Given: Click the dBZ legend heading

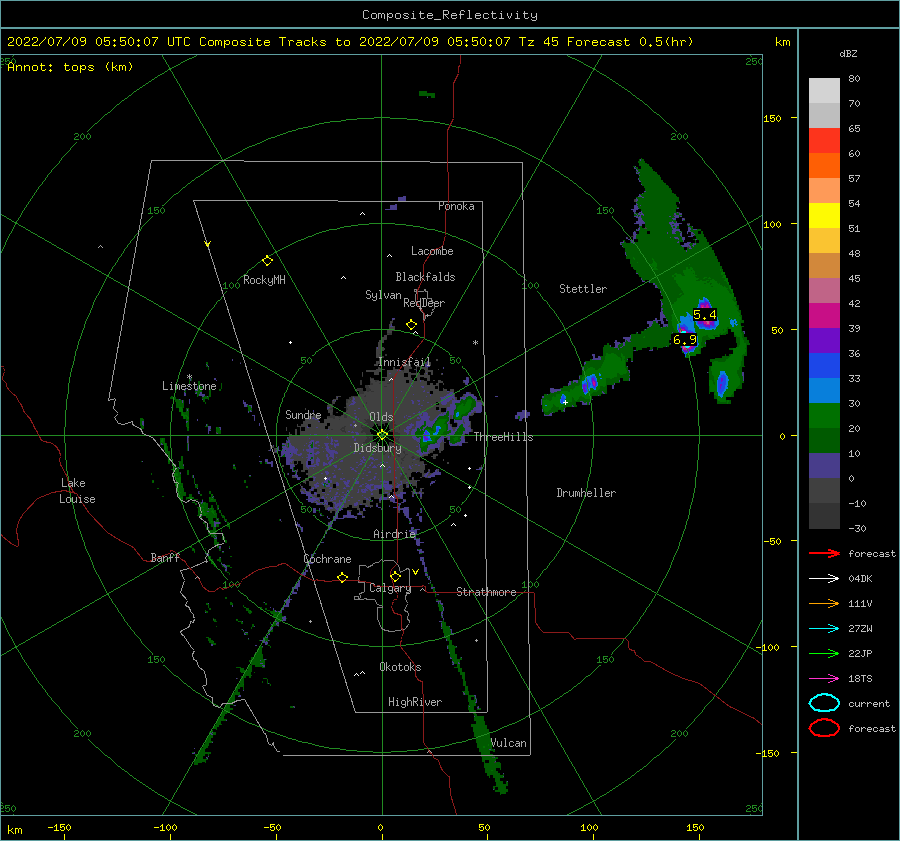Looking at the screenshot, I should point(848,54).
